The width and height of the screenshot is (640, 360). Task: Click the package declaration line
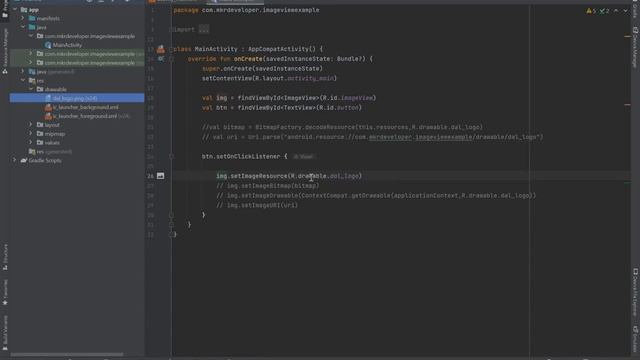point(247,10)
